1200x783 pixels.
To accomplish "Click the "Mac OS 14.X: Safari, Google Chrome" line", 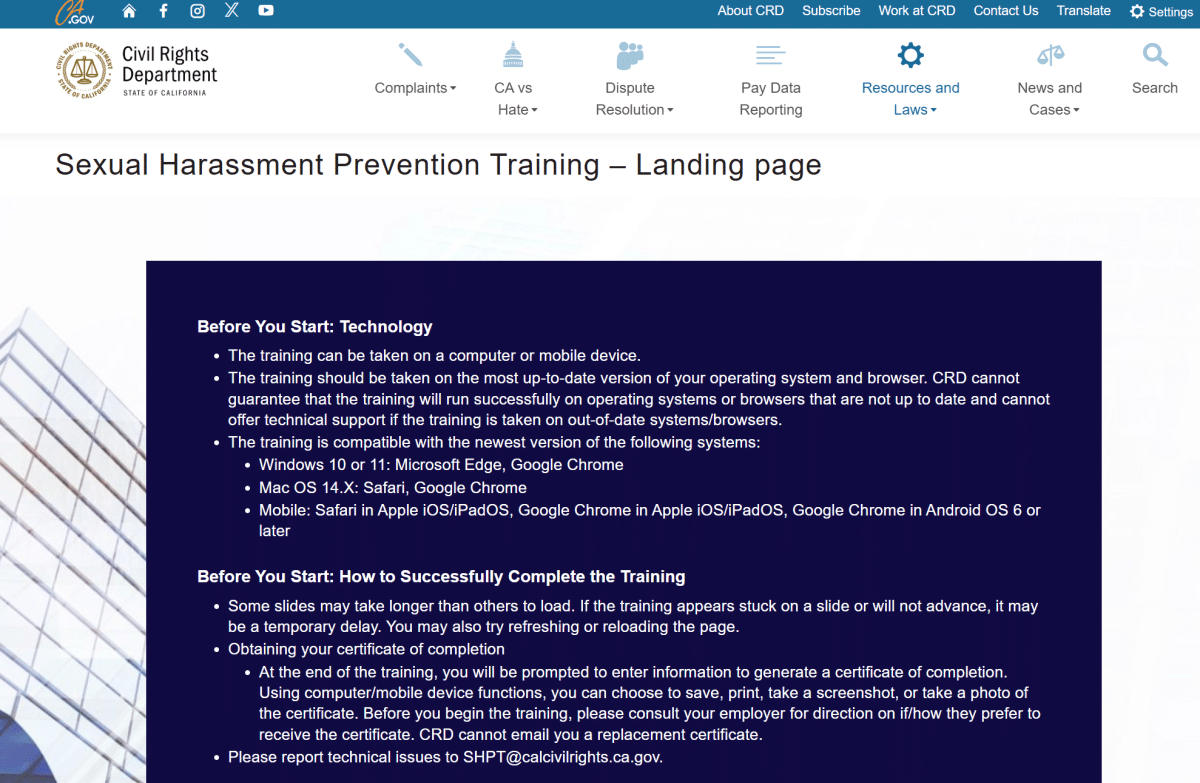I will coord(393,488).
